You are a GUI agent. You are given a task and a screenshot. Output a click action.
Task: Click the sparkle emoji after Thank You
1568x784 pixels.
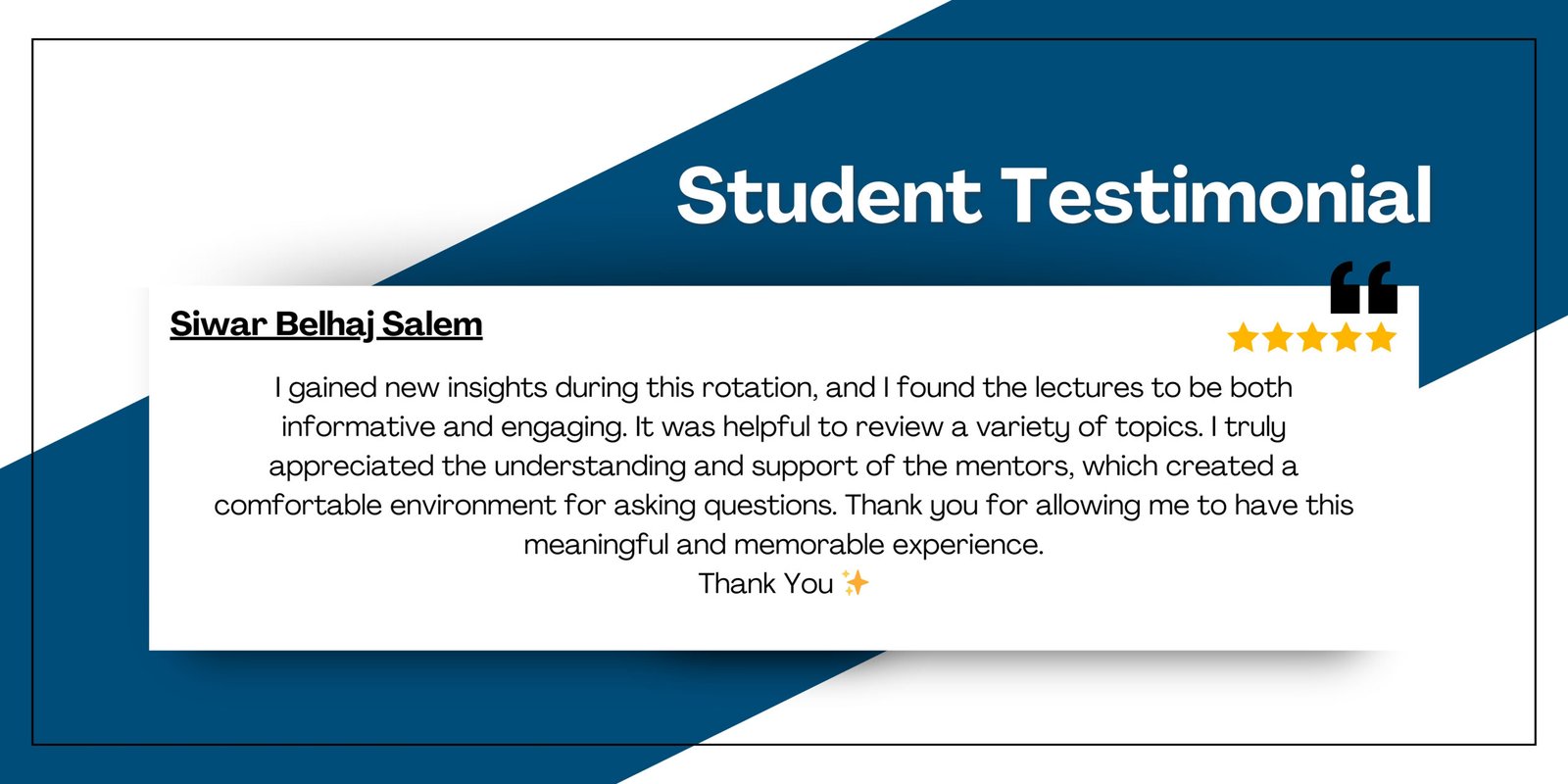tap(855, 583)
